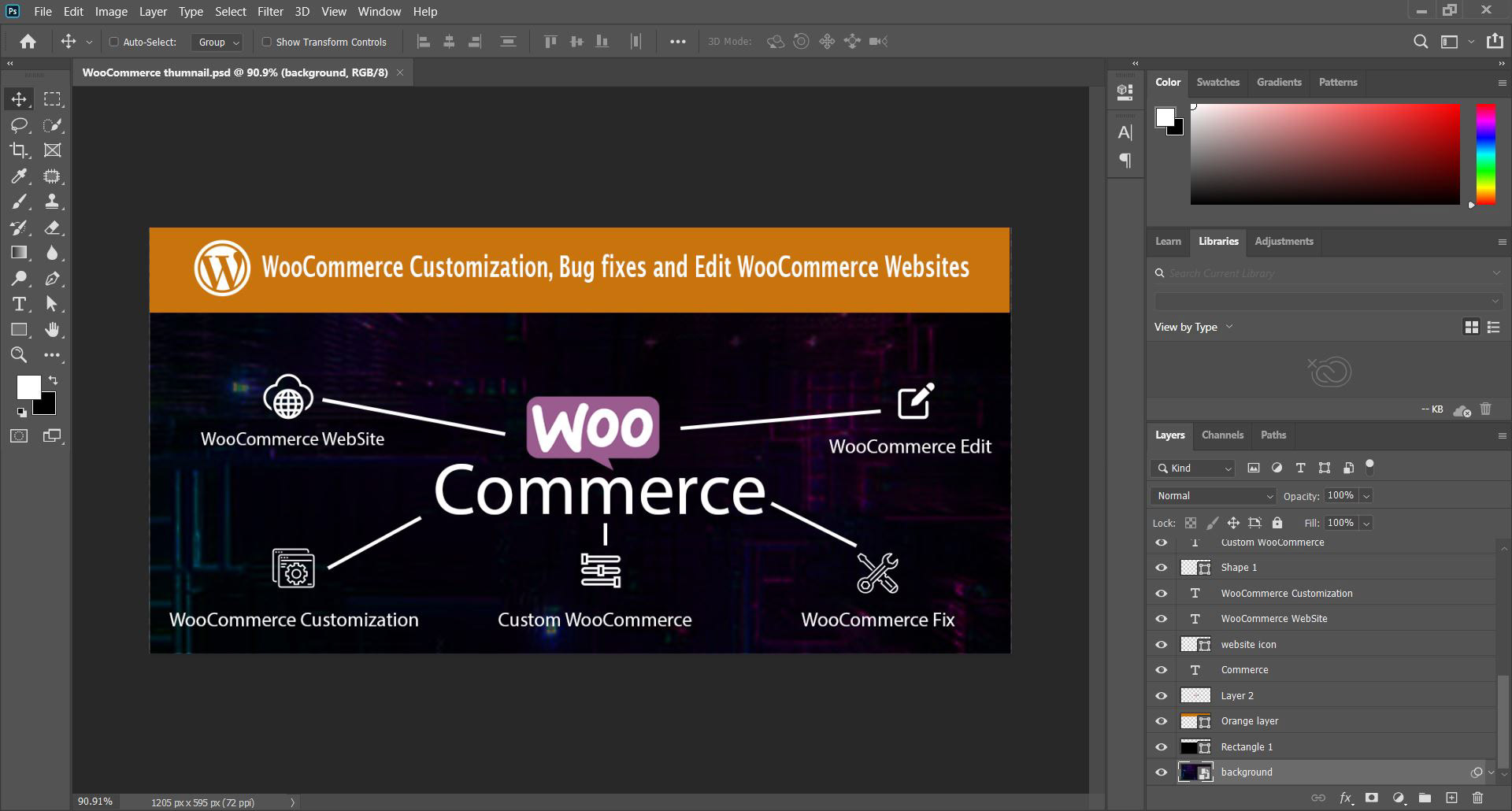
Task: Click the Search Current Library field
Action: tap(1328, 273)
